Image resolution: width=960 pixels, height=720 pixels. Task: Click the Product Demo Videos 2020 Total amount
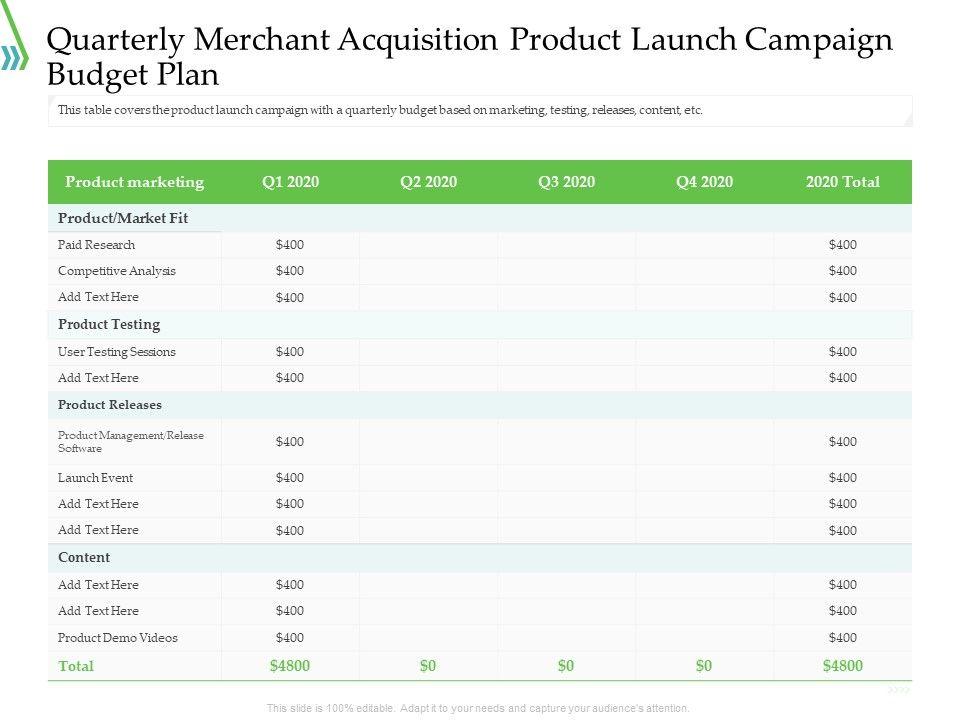pos(842,638)
